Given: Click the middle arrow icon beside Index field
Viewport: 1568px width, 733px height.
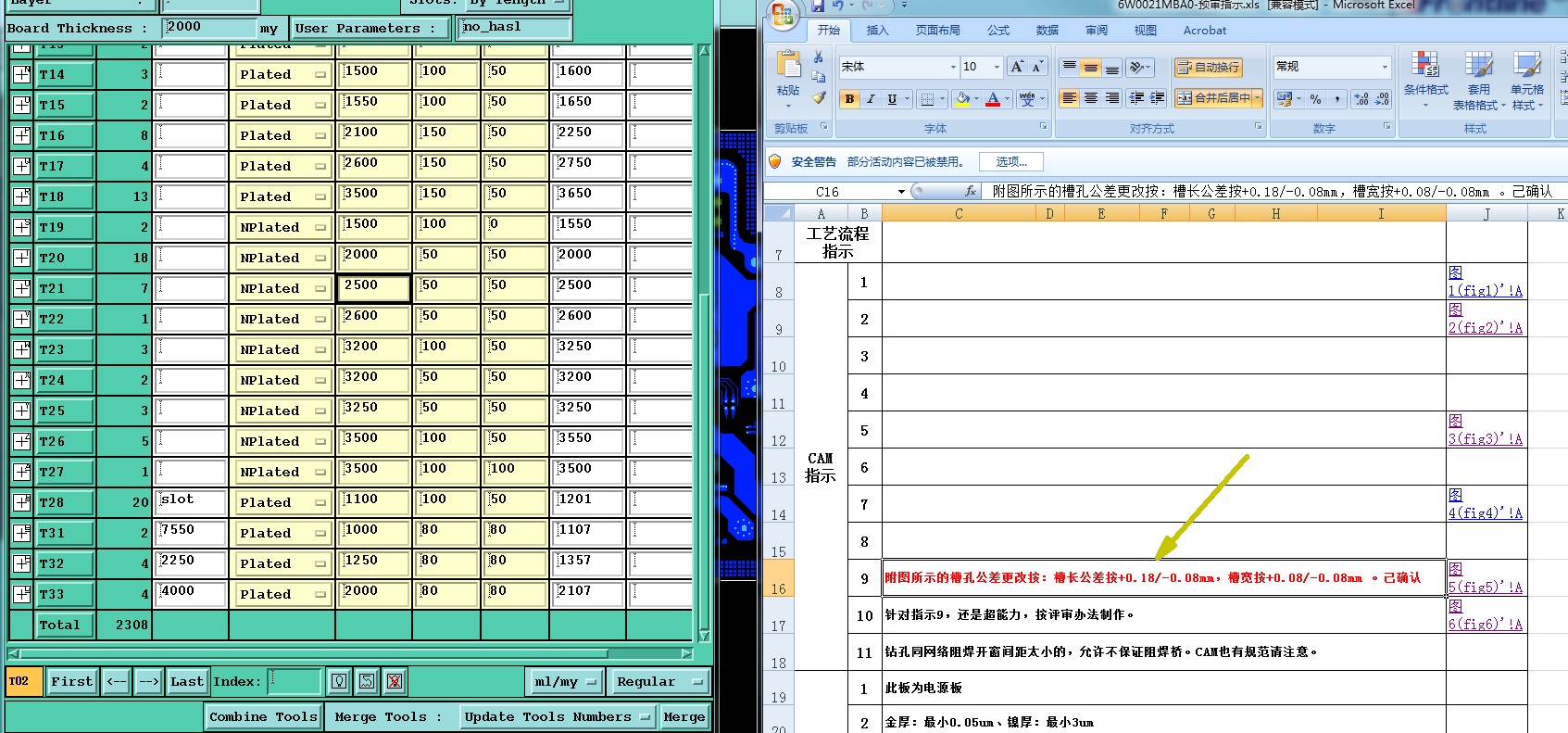Looking at the screenshot, I should pos(367,681).
